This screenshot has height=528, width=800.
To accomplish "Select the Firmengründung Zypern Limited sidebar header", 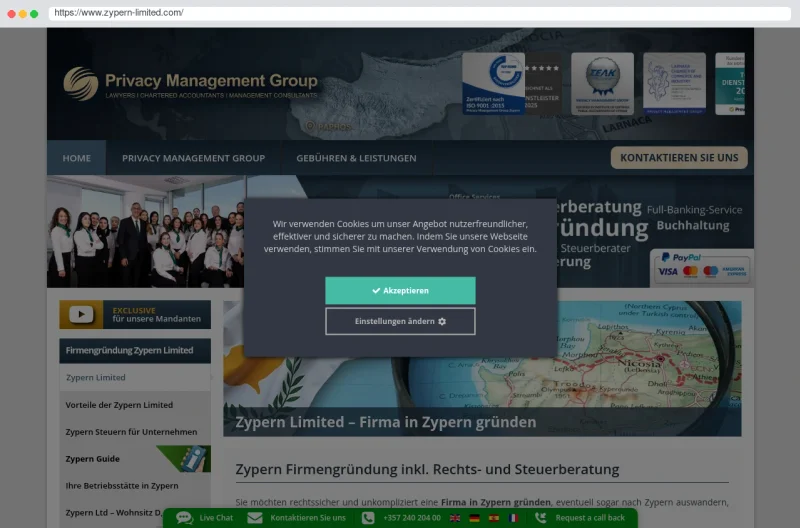I will [135, 350].
